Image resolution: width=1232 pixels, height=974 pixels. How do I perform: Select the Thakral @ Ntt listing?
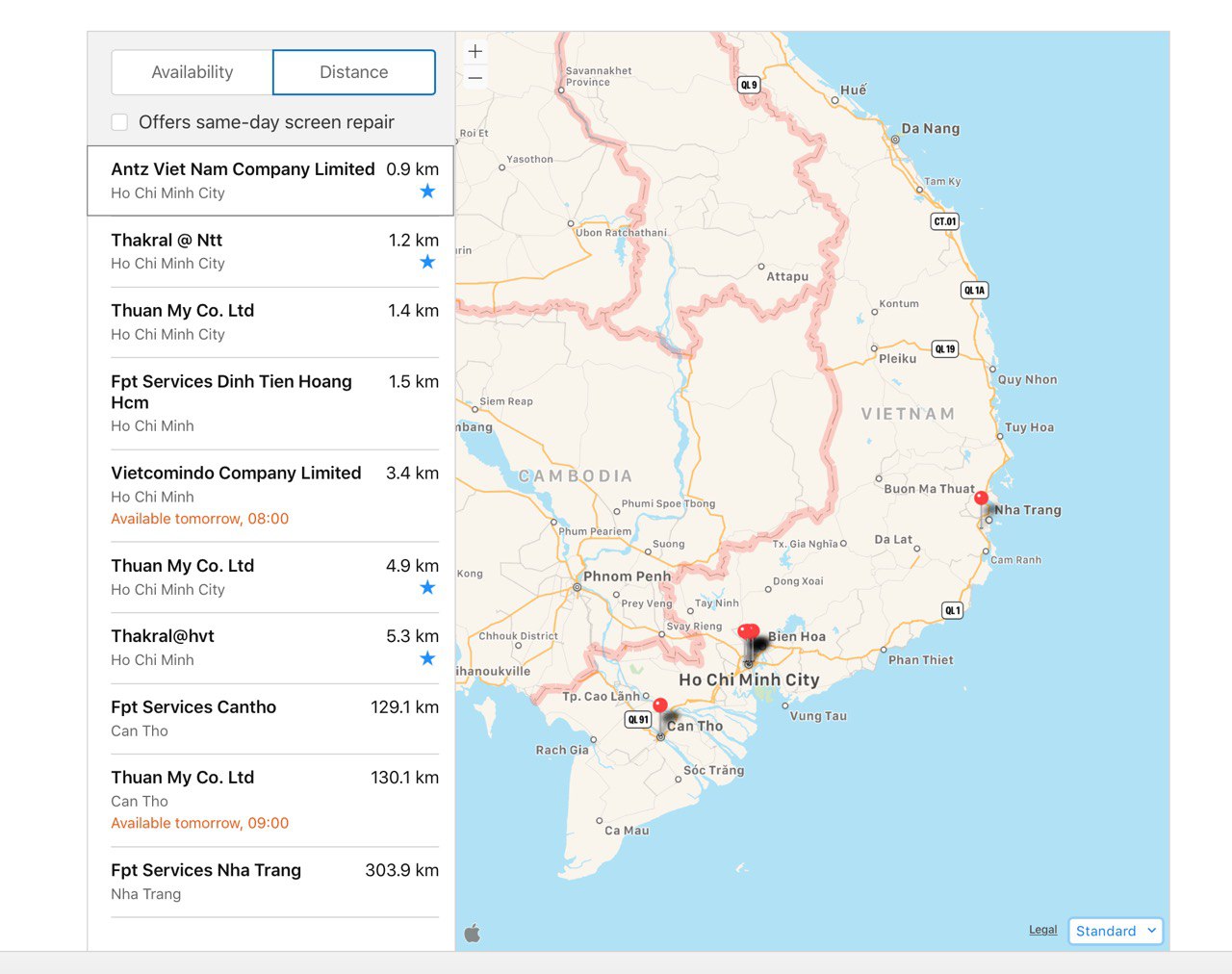(x=274, y=251)
